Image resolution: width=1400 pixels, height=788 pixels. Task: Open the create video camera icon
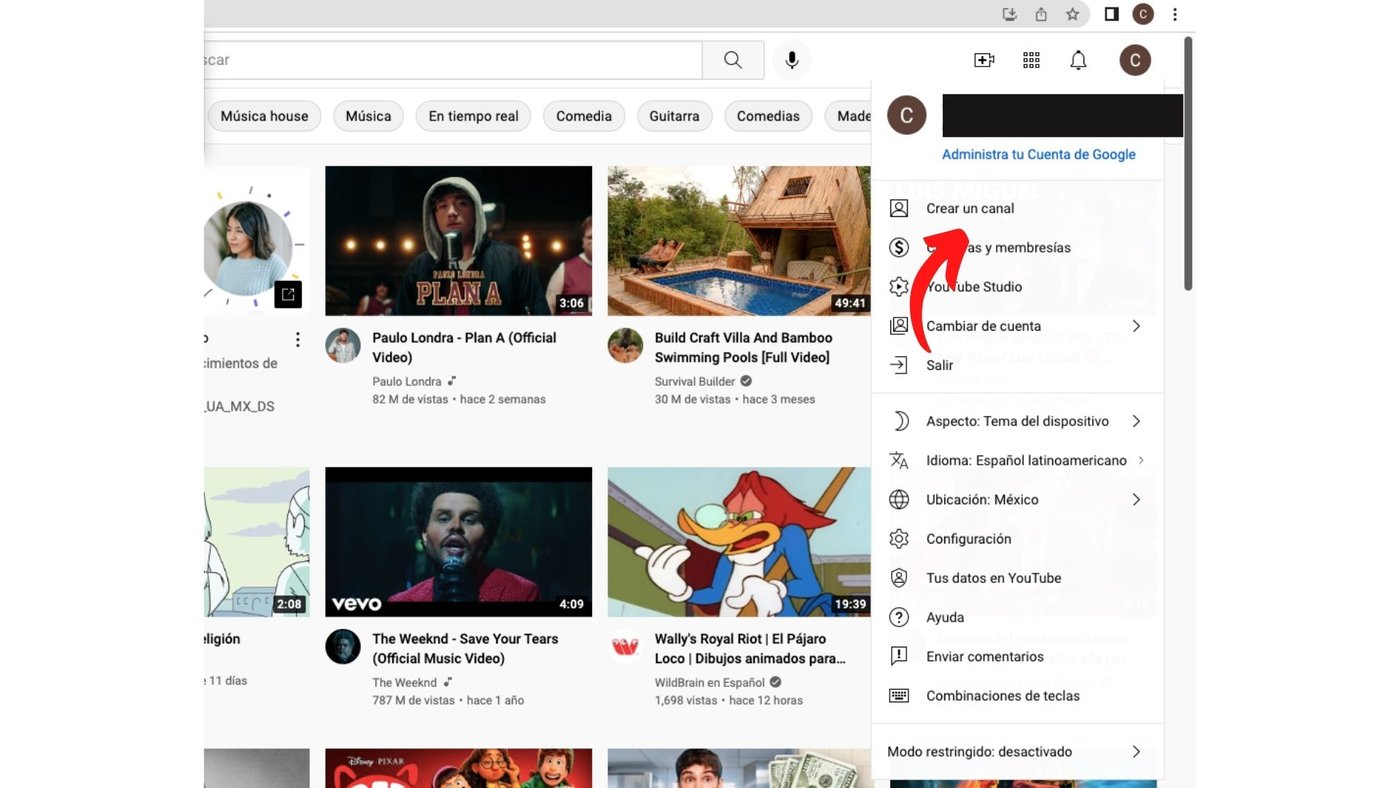(x=984, y=60)
